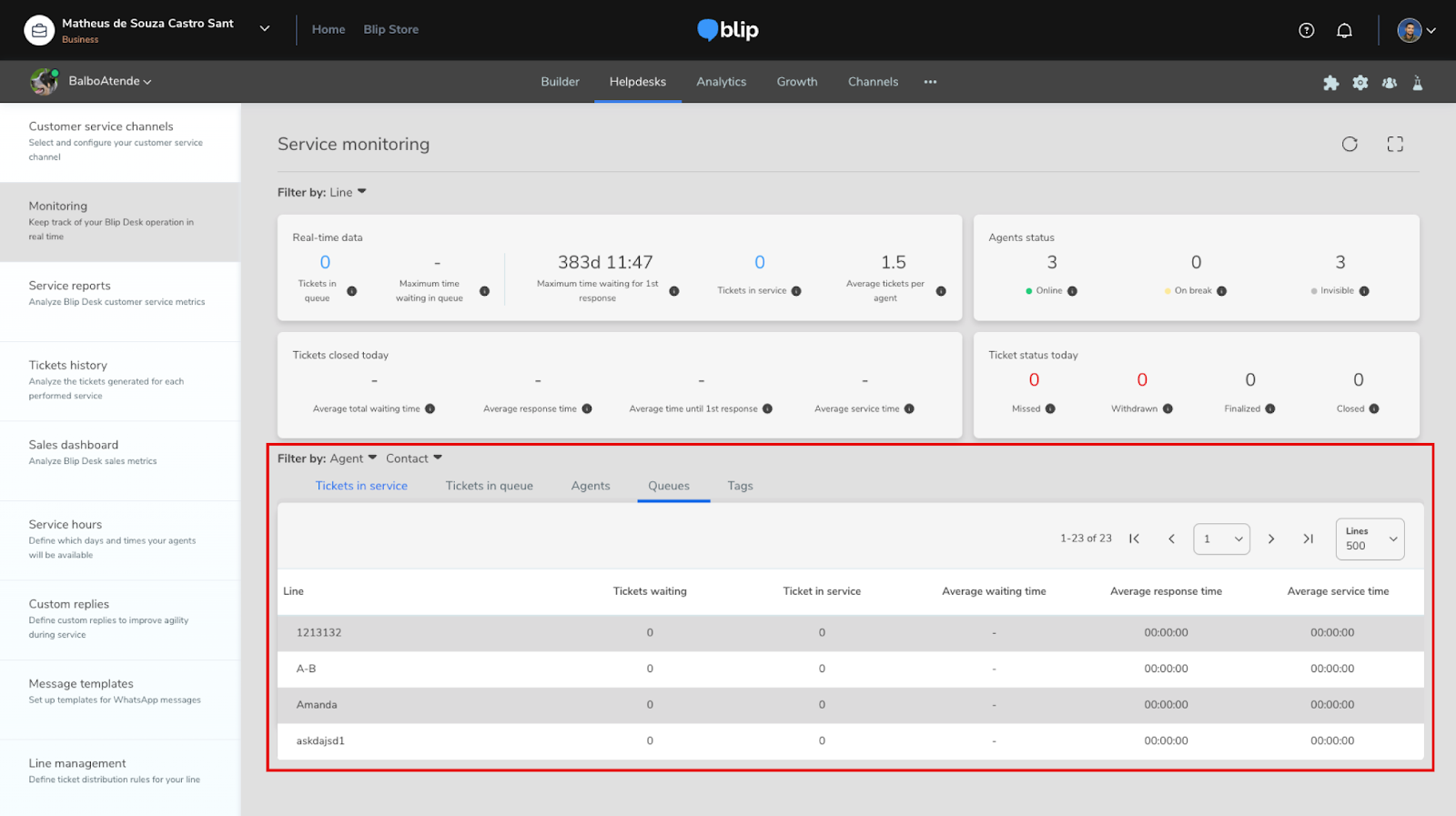Image resolution: width=1456 pixels, height=816 pixels.
Task: Open the Analytics menu tab
Action: pyautogui.click(x=721, y=82)
